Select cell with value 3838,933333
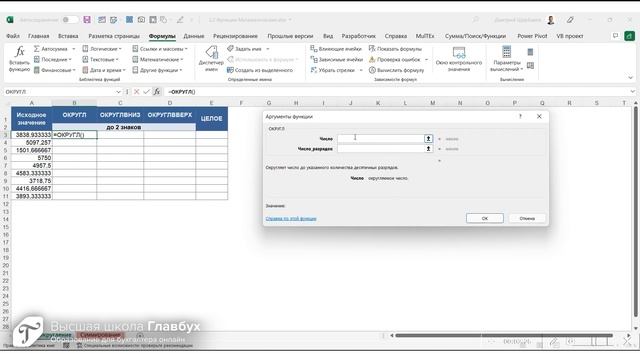The height and width of the screenshot is (360, 640). (x=32, y=135)
